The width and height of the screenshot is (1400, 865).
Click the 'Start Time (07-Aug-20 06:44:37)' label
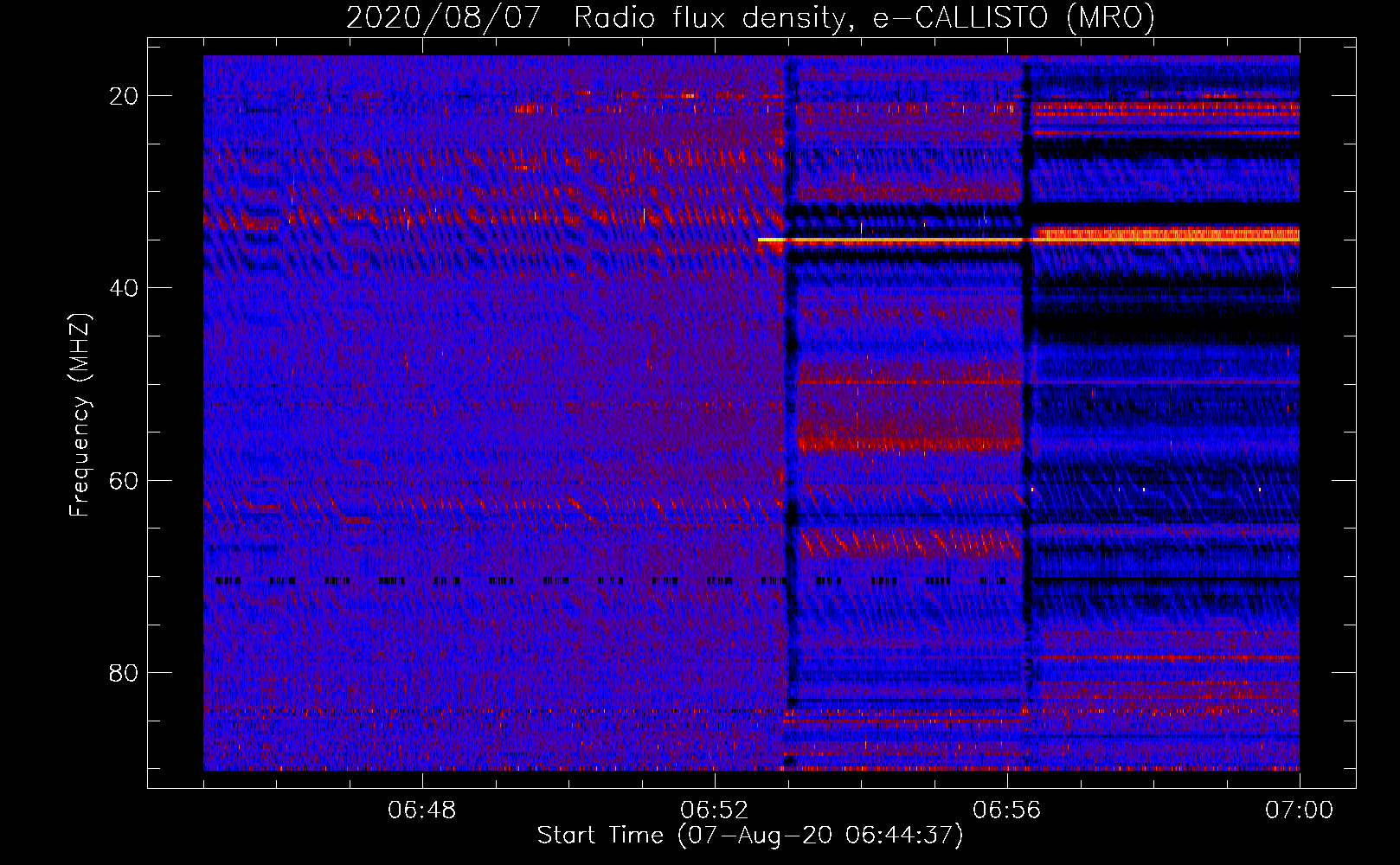tap(750, 836)
